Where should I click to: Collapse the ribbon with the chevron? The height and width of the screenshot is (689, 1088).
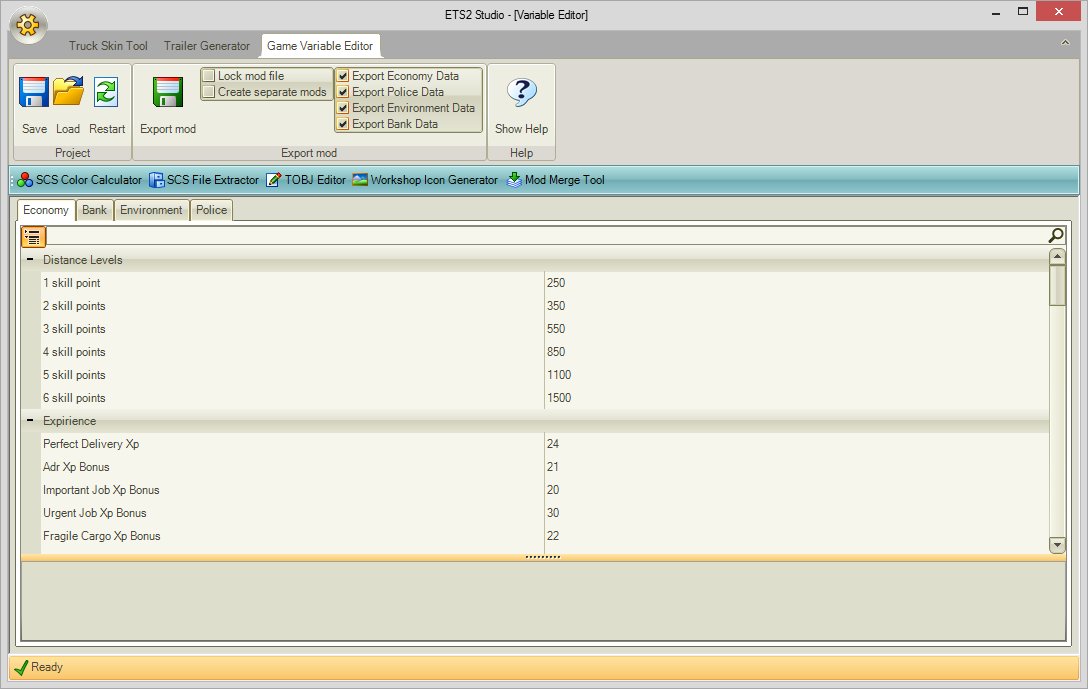[x=1065, y=43]
